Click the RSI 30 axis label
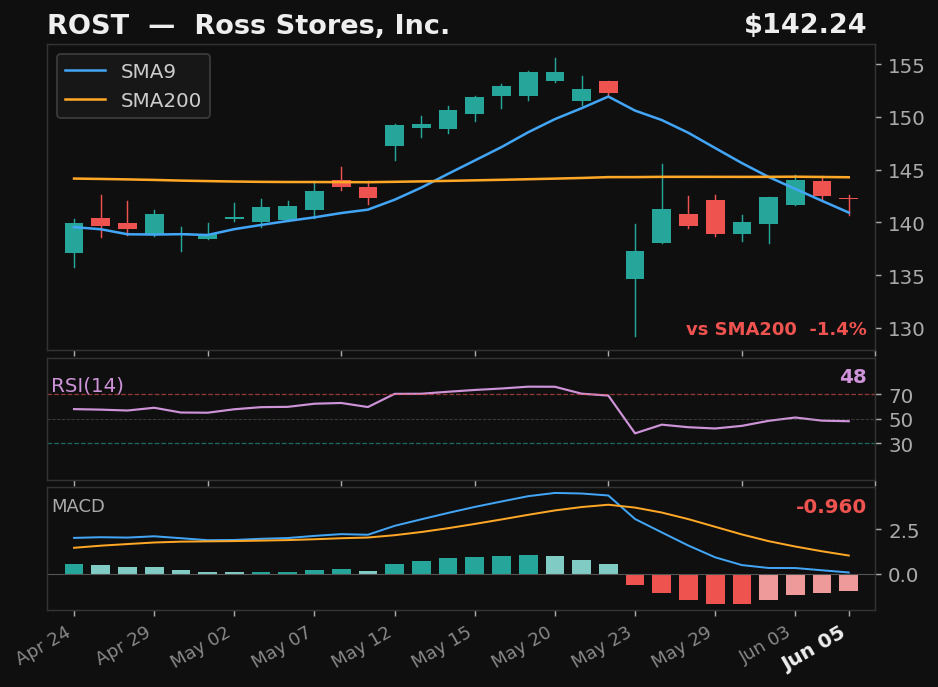938x687 pixels. point(900,445)
